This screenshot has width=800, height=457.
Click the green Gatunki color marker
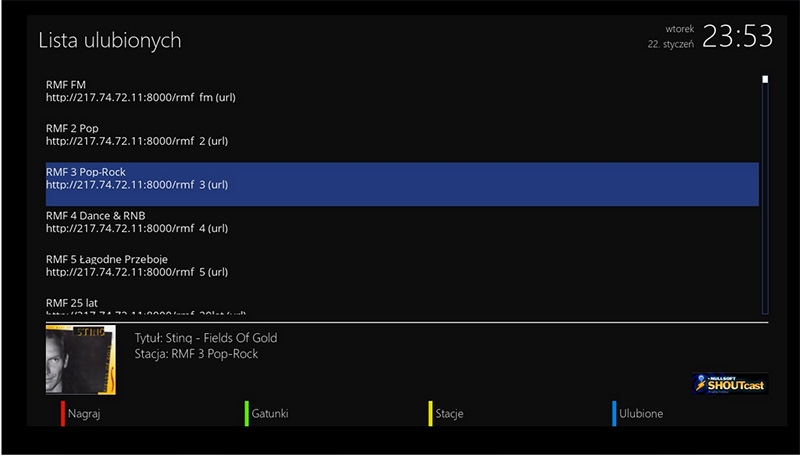coord(246,413)
